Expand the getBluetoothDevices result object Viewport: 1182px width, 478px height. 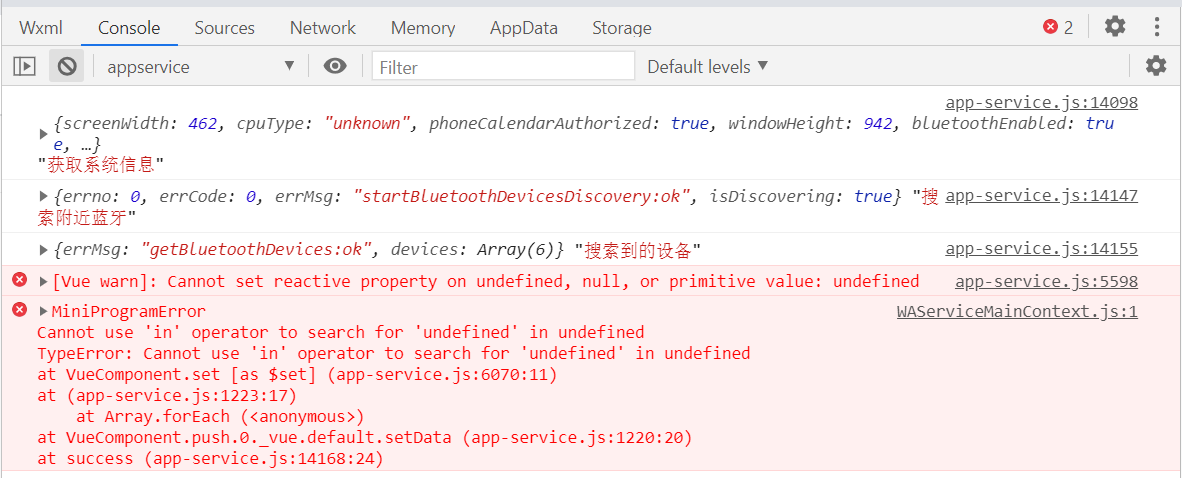[x=44, y=250]
